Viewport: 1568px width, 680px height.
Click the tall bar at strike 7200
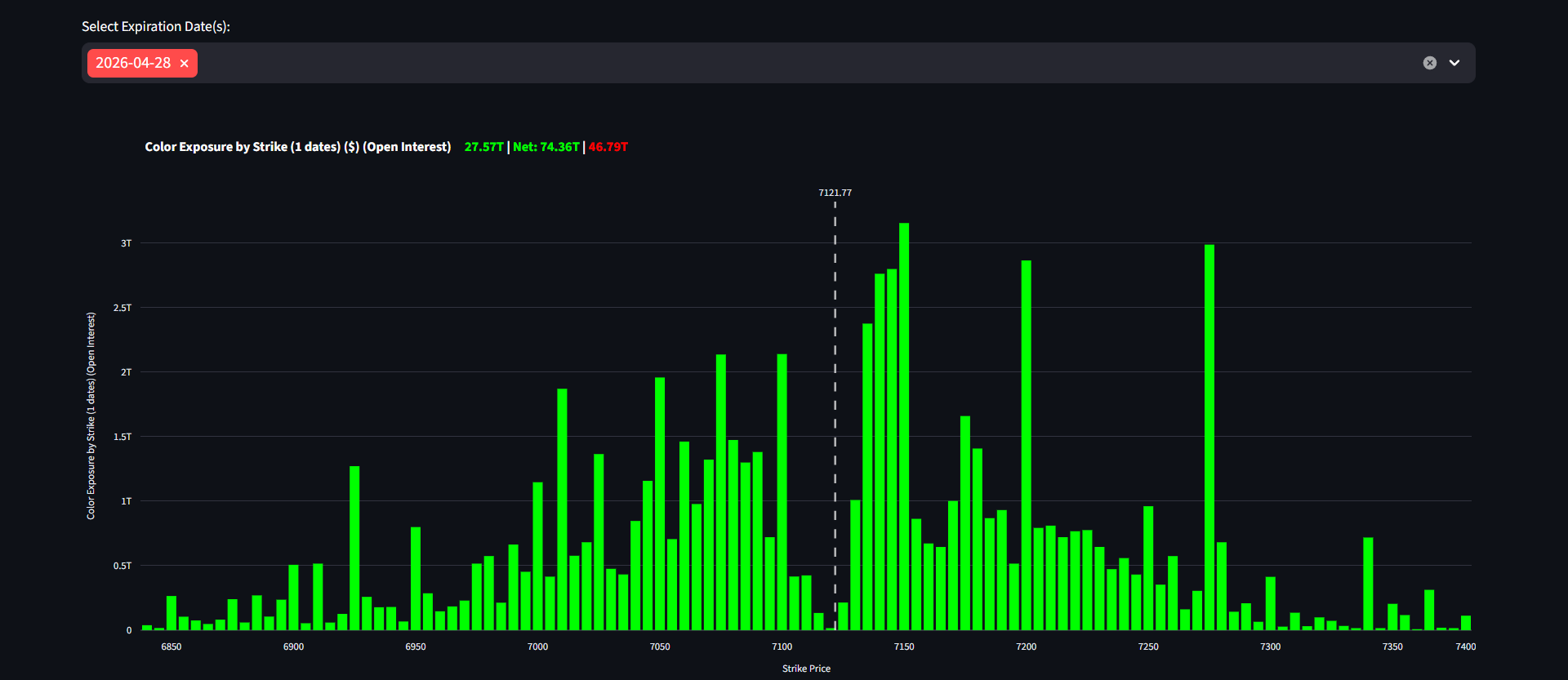coord(1026,445)
